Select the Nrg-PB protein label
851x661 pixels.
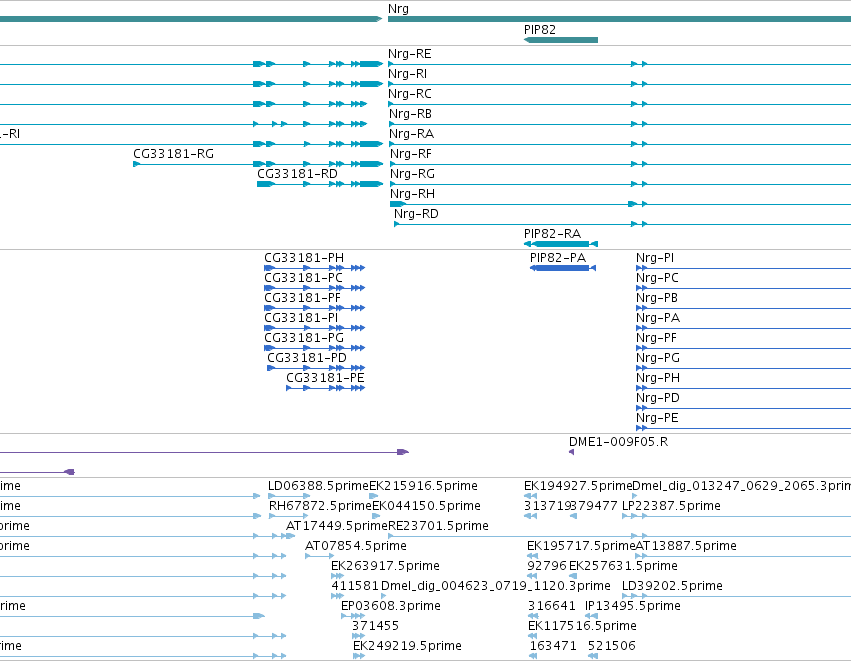click(x=657, y=298)
